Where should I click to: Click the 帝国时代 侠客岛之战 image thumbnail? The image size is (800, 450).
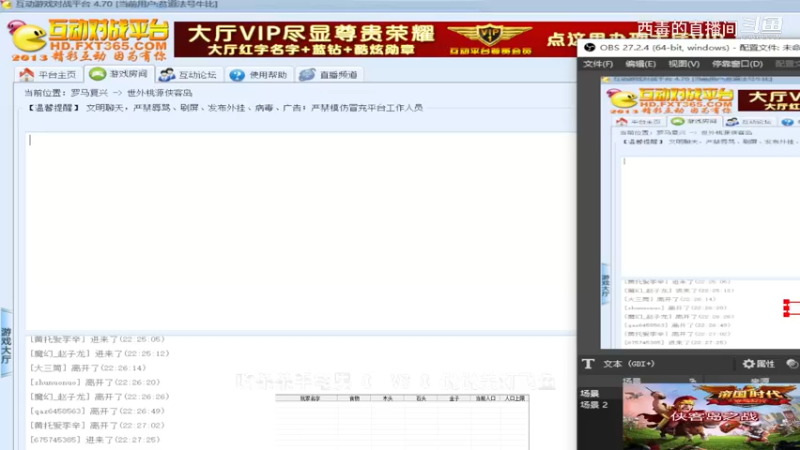[711, 416]
